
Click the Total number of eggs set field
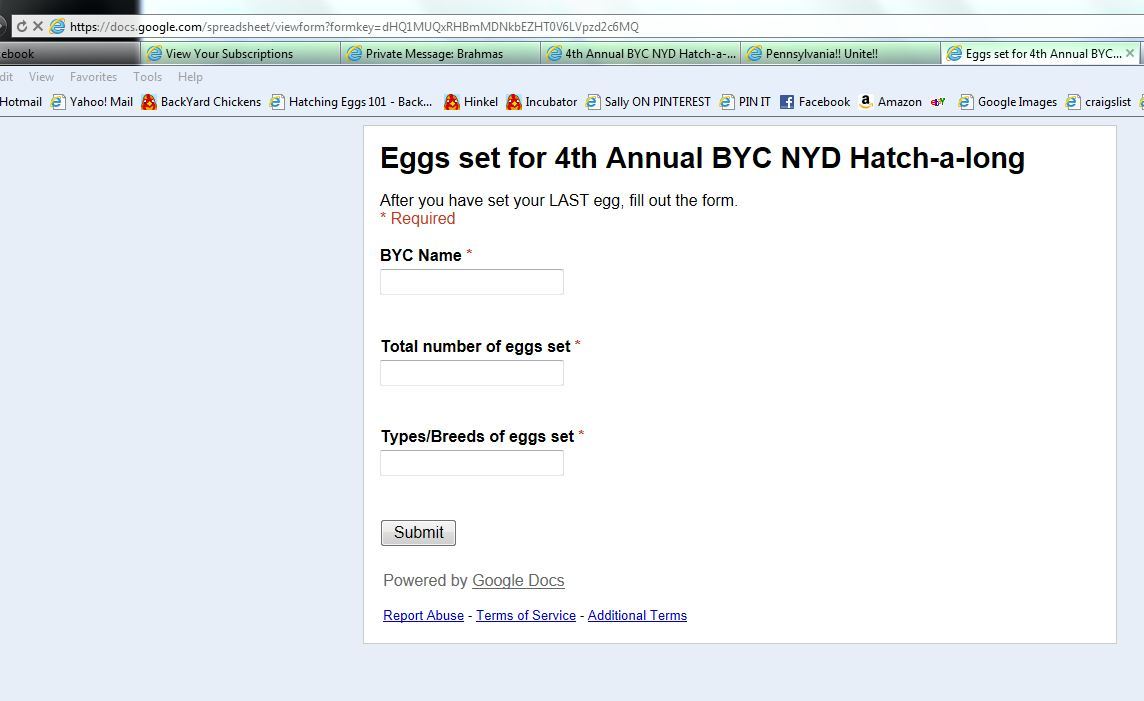click(x=472, y=373)
